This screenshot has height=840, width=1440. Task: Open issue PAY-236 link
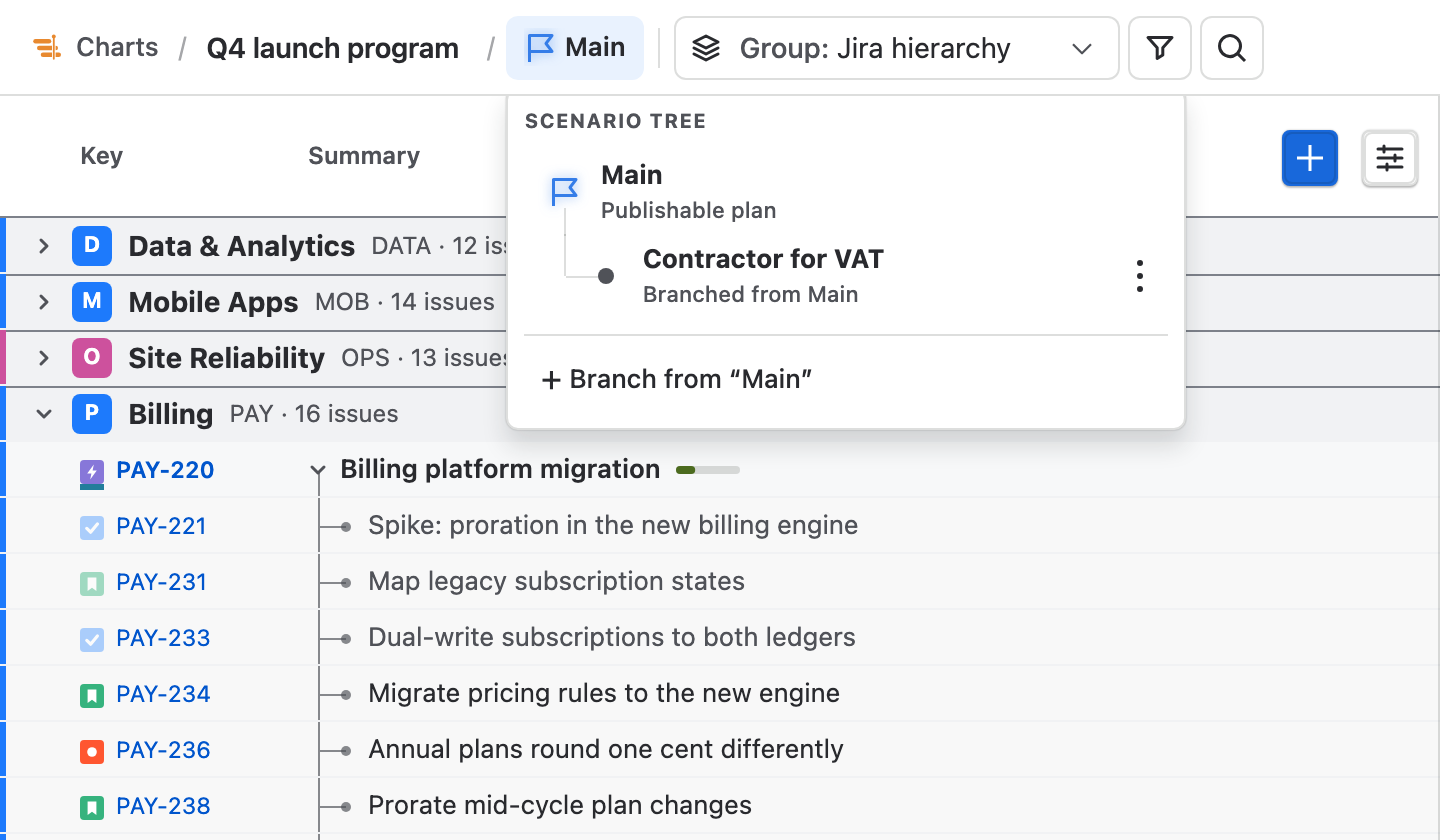click(x=163, y=750)
